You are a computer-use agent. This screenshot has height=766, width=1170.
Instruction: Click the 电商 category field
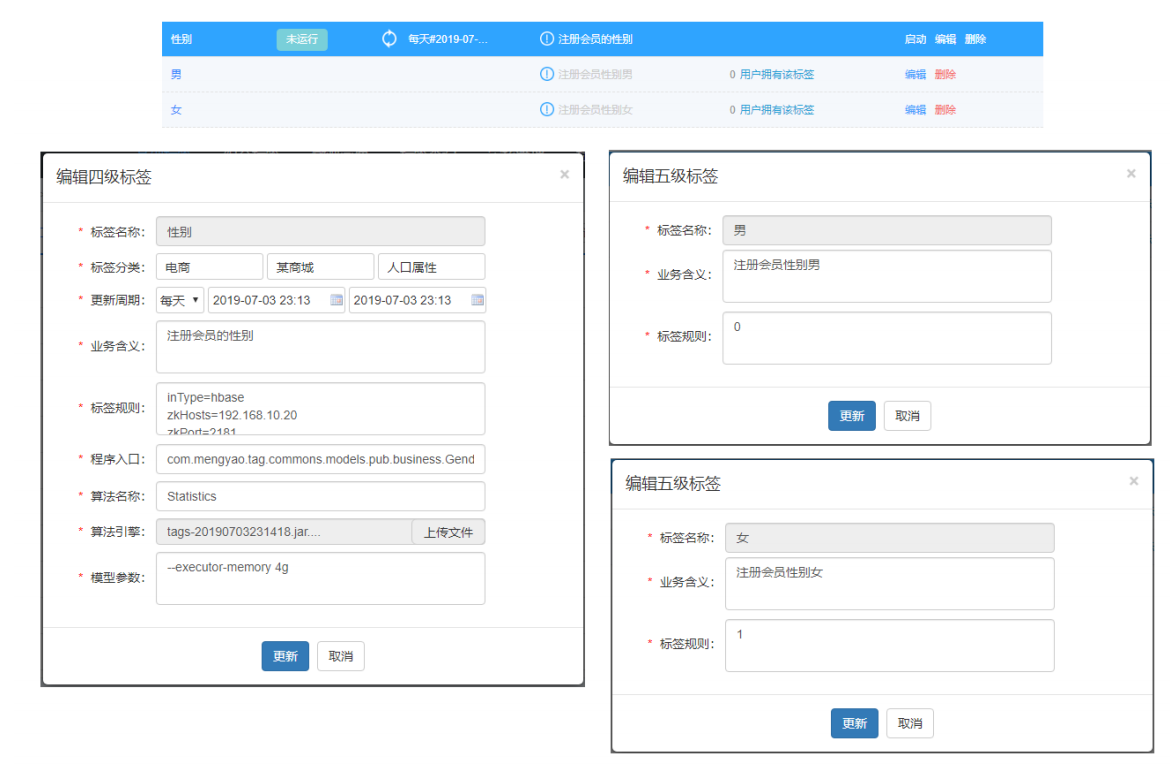[x=210, y=267]
